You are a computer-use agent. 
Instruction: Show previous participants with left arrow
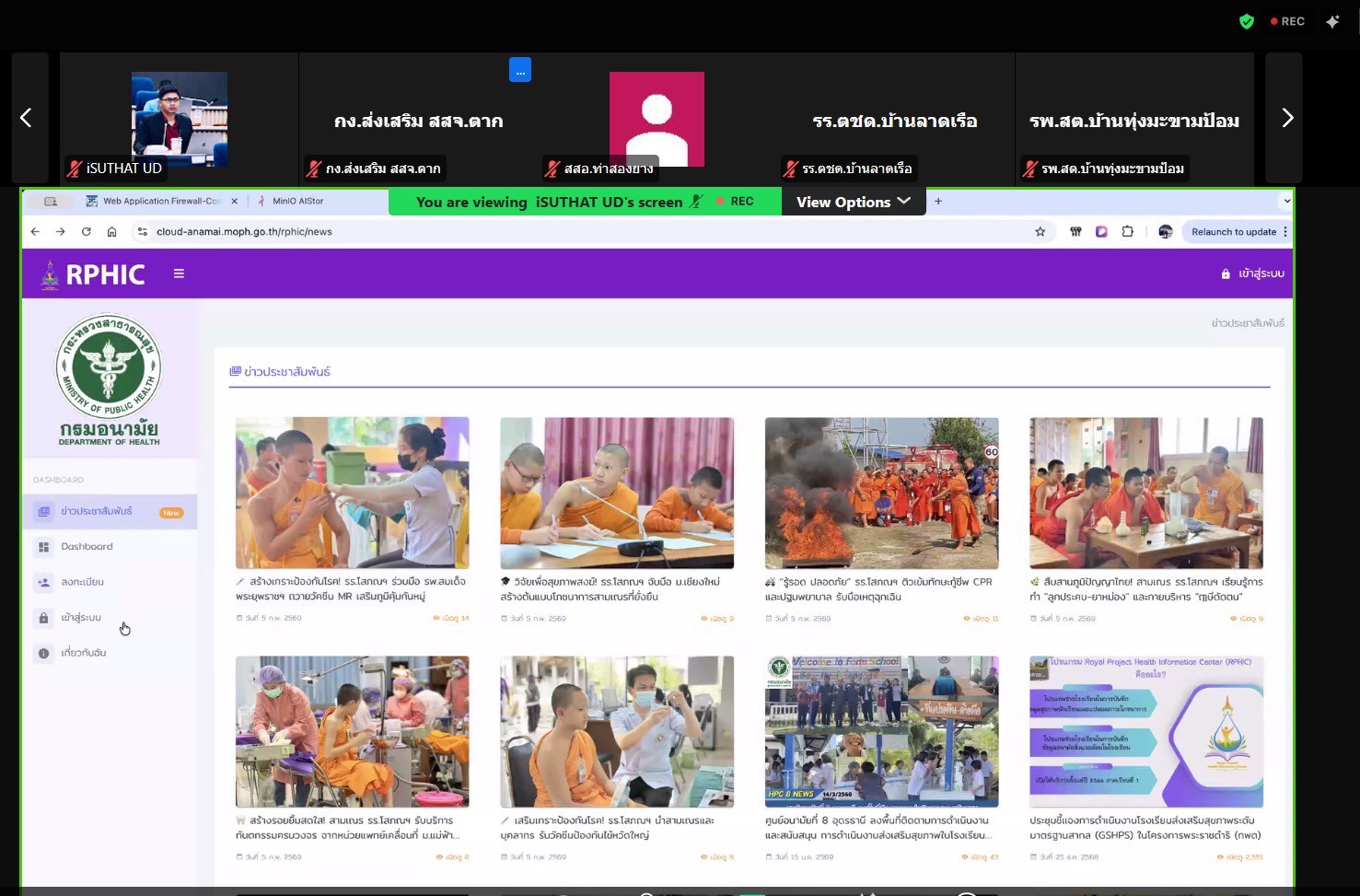click(x=27, y=118)
